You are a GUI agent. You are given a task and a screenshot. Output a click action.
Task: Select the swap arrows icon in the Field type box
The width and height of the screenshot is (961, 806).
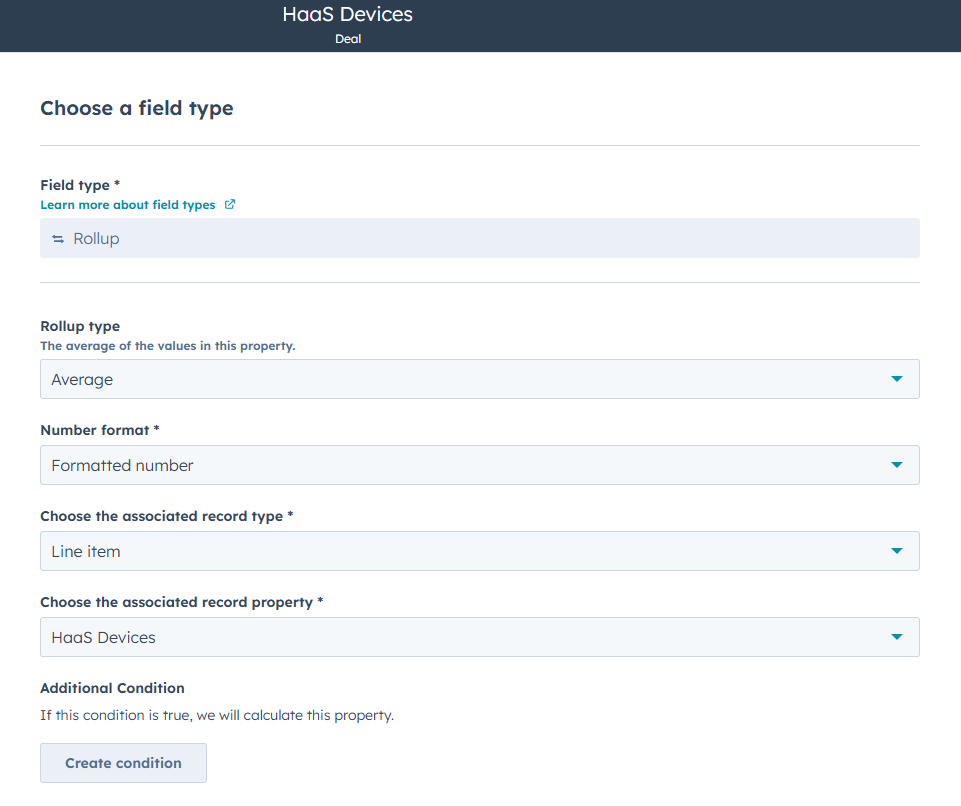pyautogui.click(x=58, y=238)
